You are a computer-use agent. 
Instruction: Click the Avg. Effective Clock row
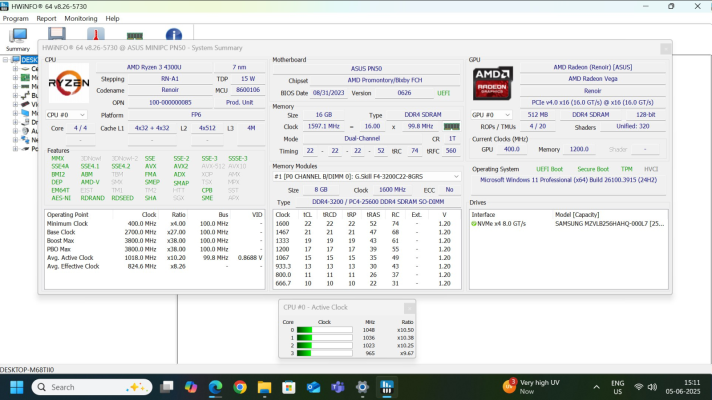coord(154,267)
